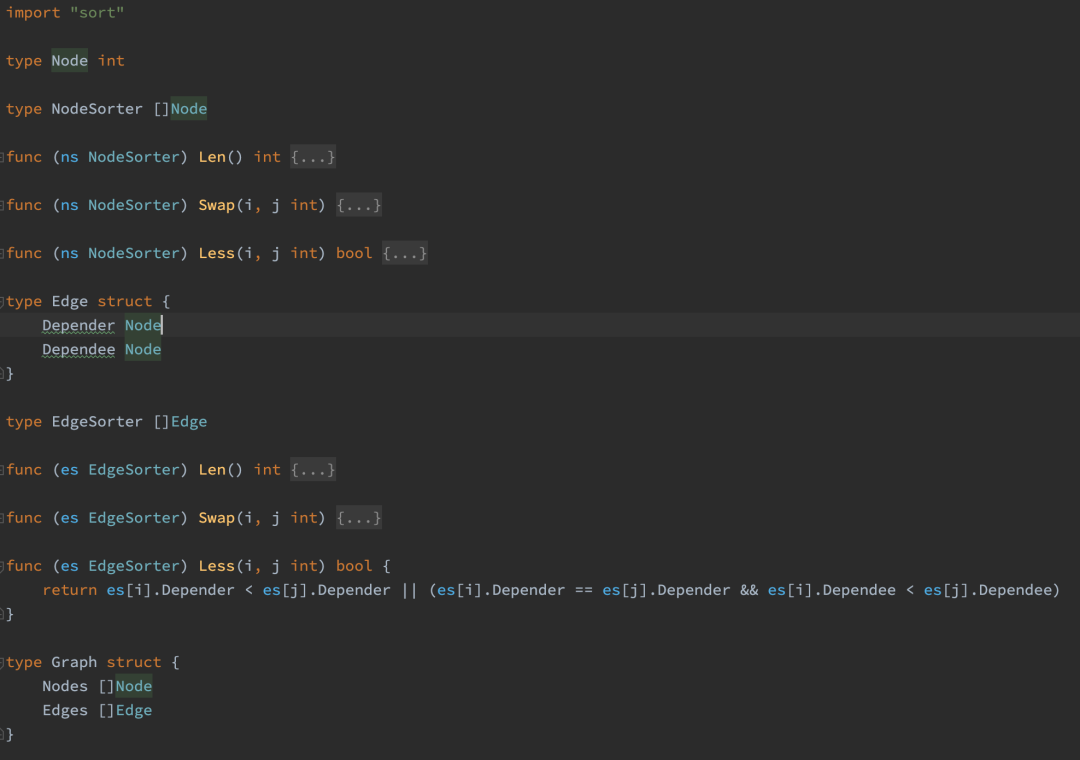This screenshot has height=760, width=1080.
Task: Click the gutter fold marker beside NodeSorter Swap
Action: 2,206
